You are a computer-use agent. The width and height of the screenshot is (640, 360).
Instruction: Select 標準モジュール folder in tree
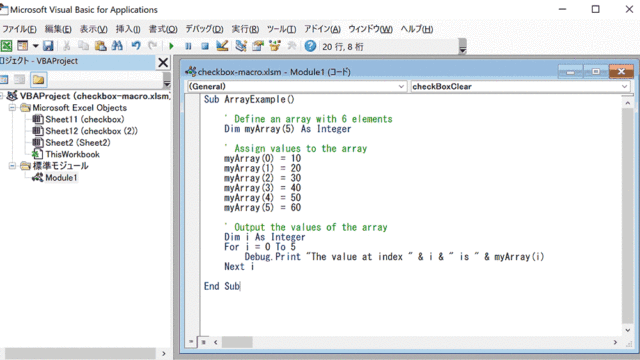60,166
